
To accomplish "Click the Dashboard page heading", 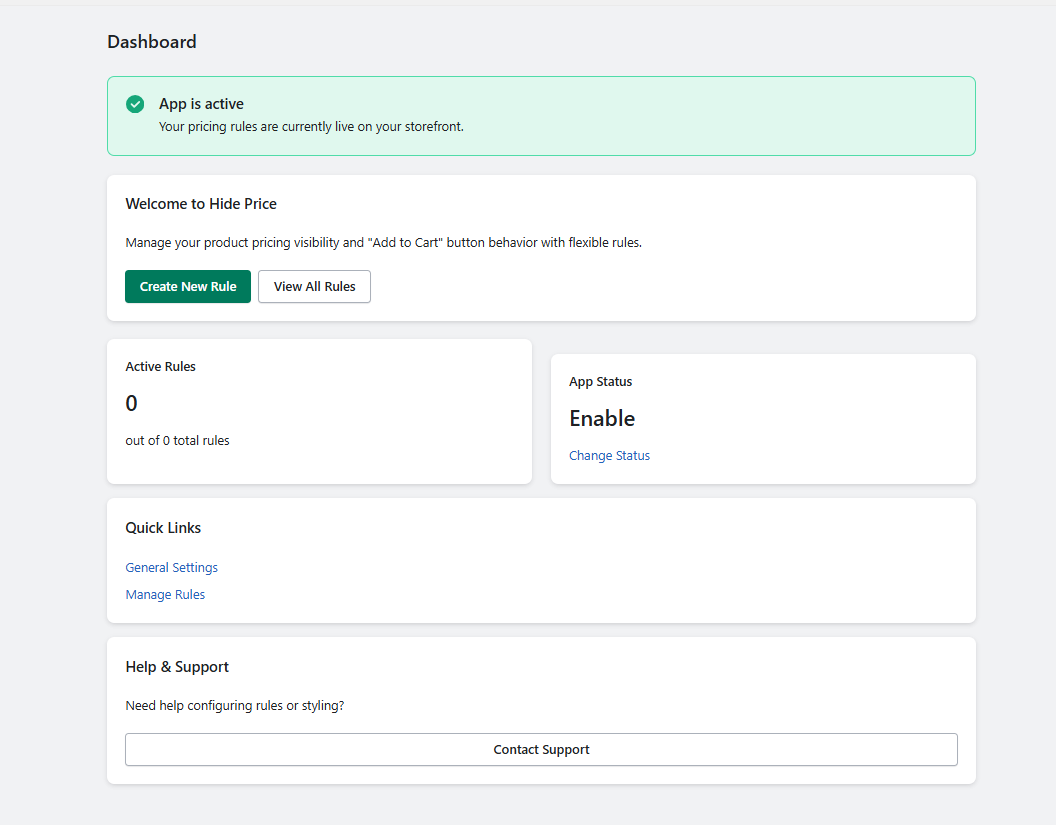I will point(152,42).
